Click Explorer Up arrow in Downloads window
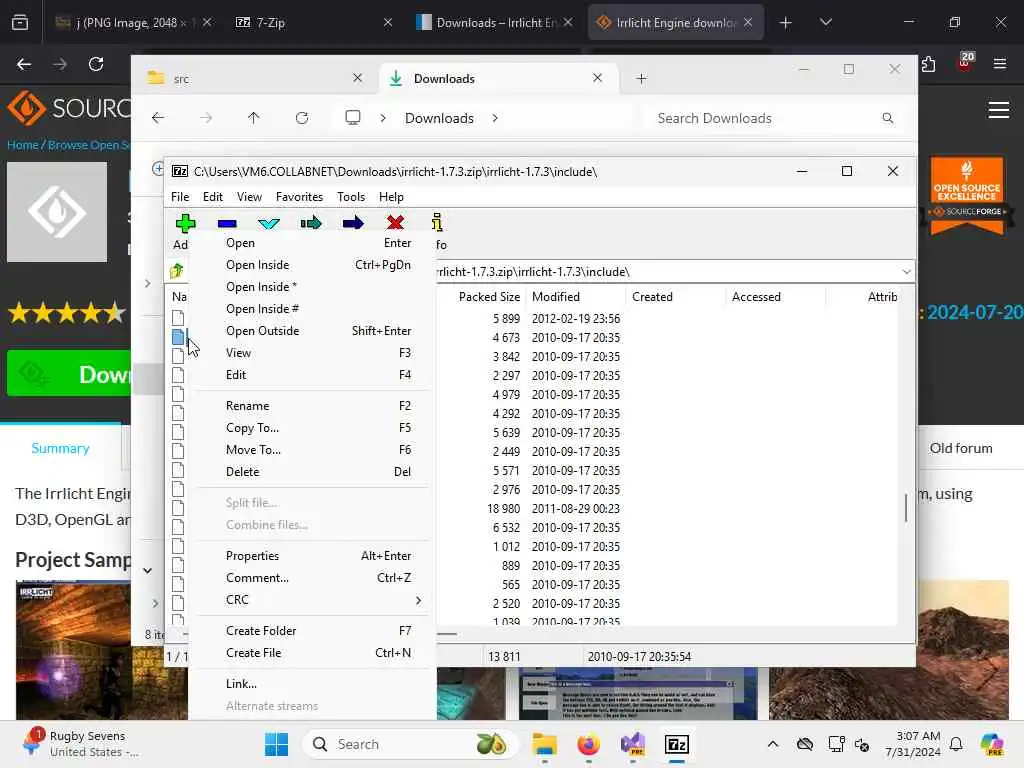Screen dimensions: 1024x768 coord(253,118)
